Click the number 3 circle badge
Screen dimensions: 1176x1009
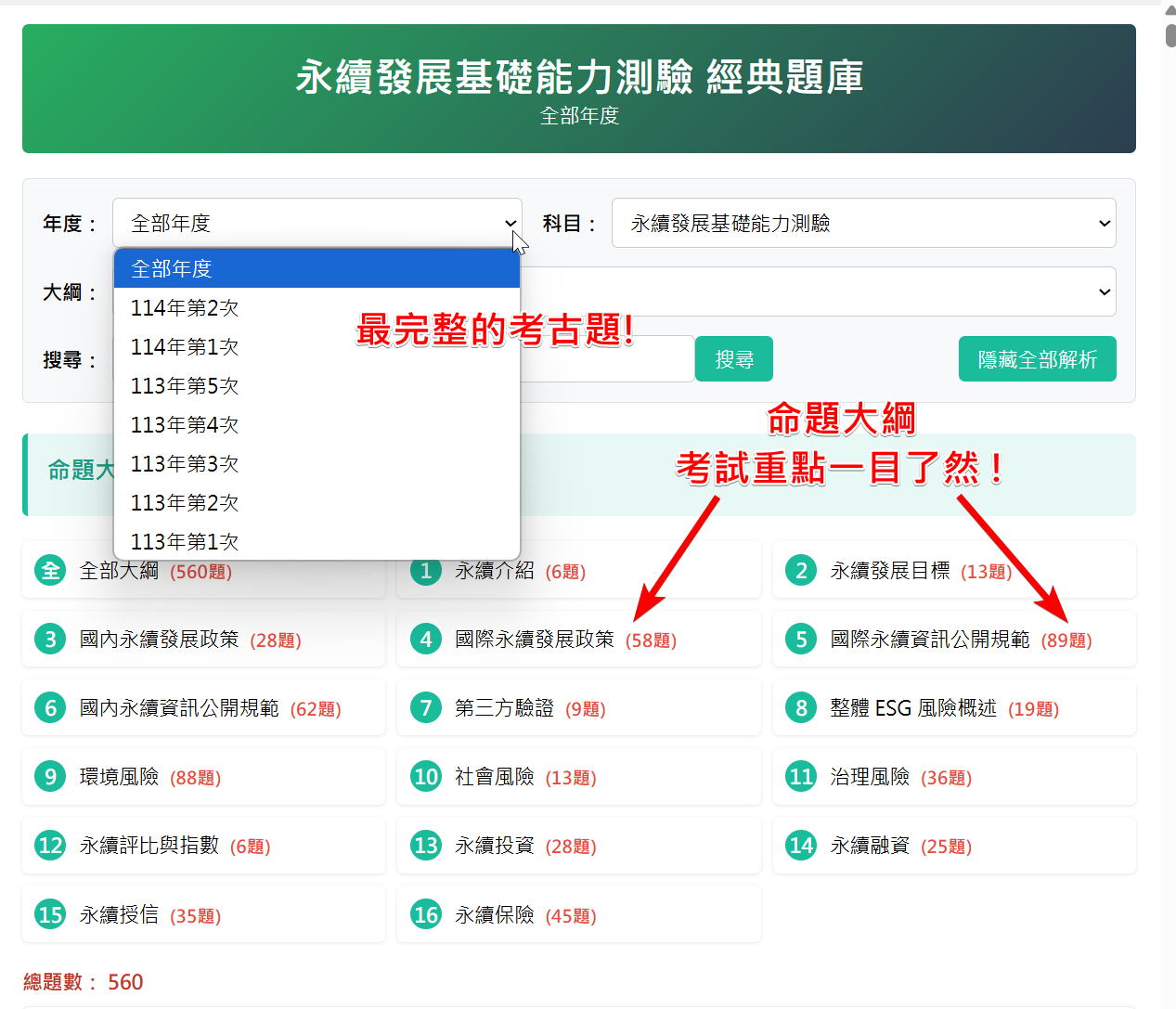point(50,639)
